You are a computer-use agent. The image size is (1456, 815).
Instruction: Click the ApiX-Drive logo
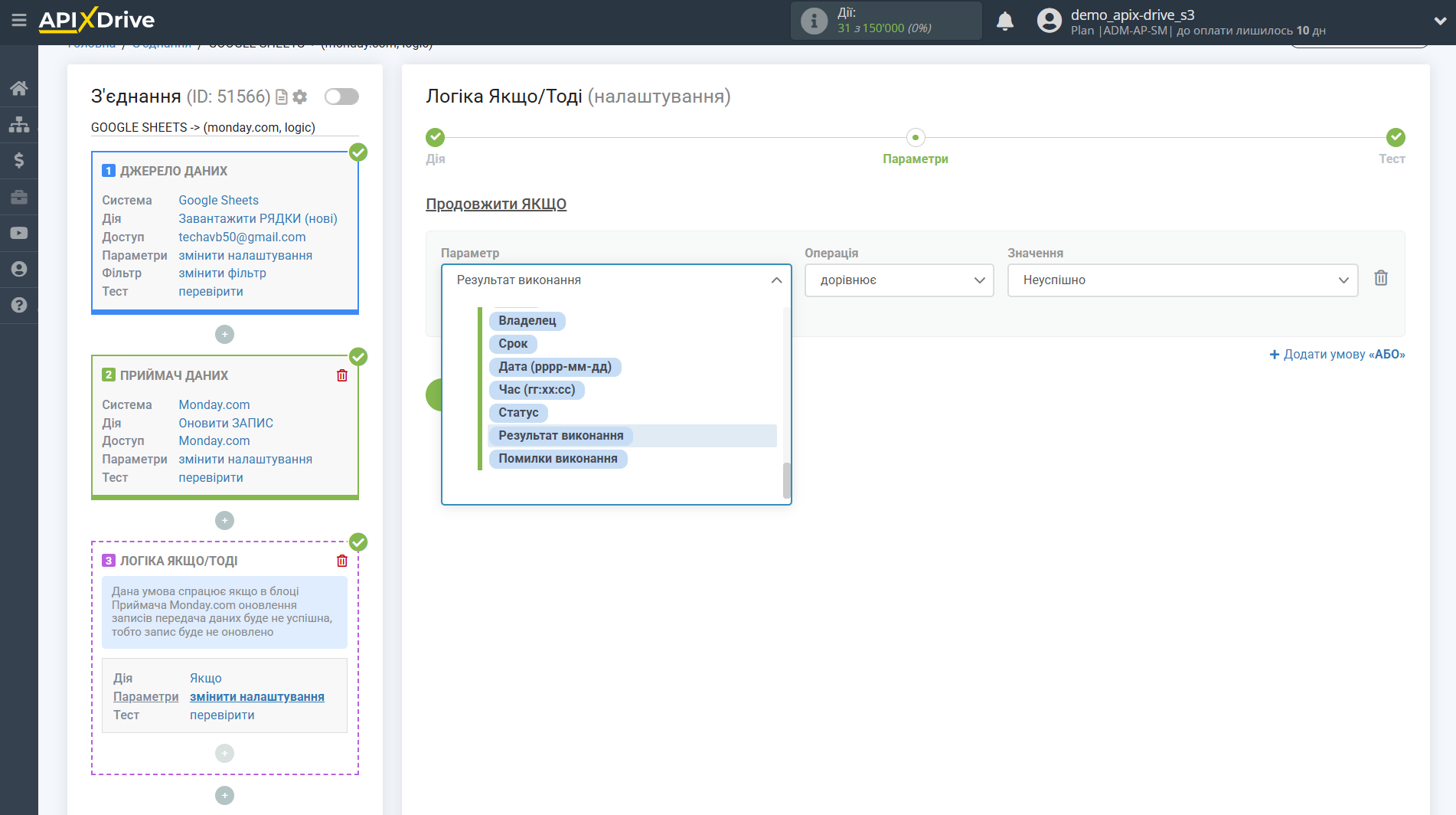point(96,20)
